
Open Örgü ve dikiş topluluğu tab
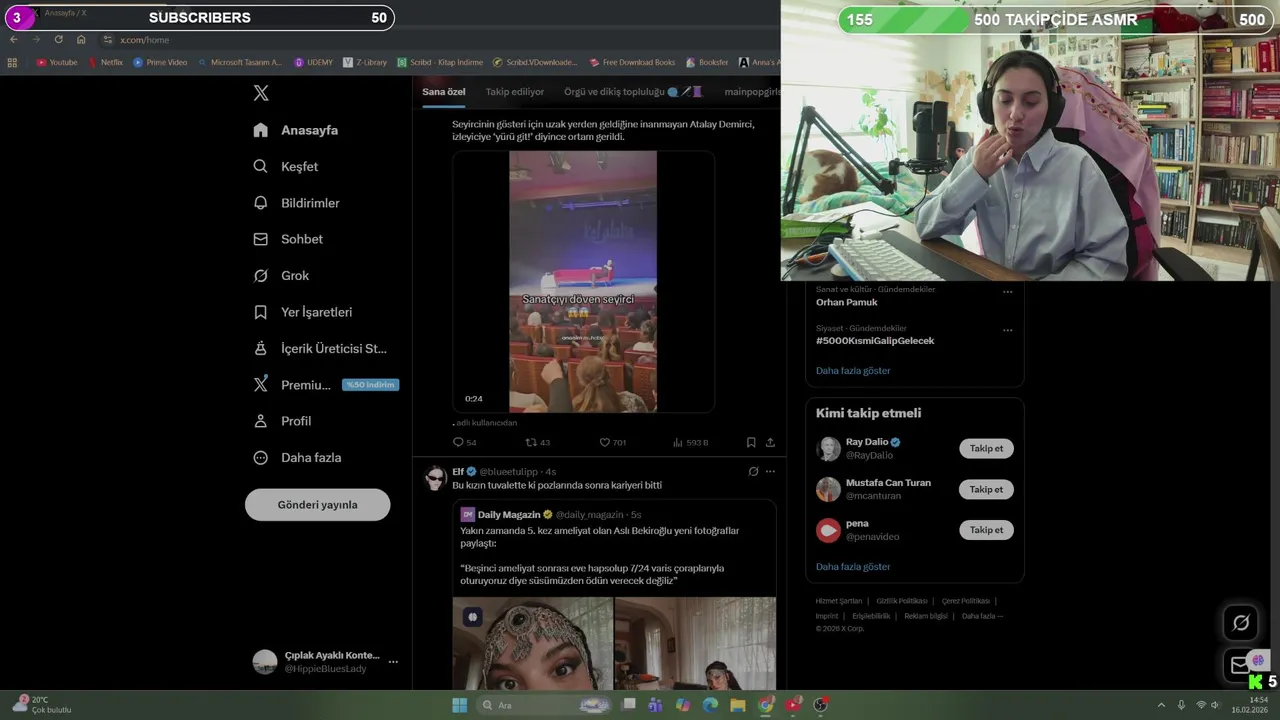[633, 92]
